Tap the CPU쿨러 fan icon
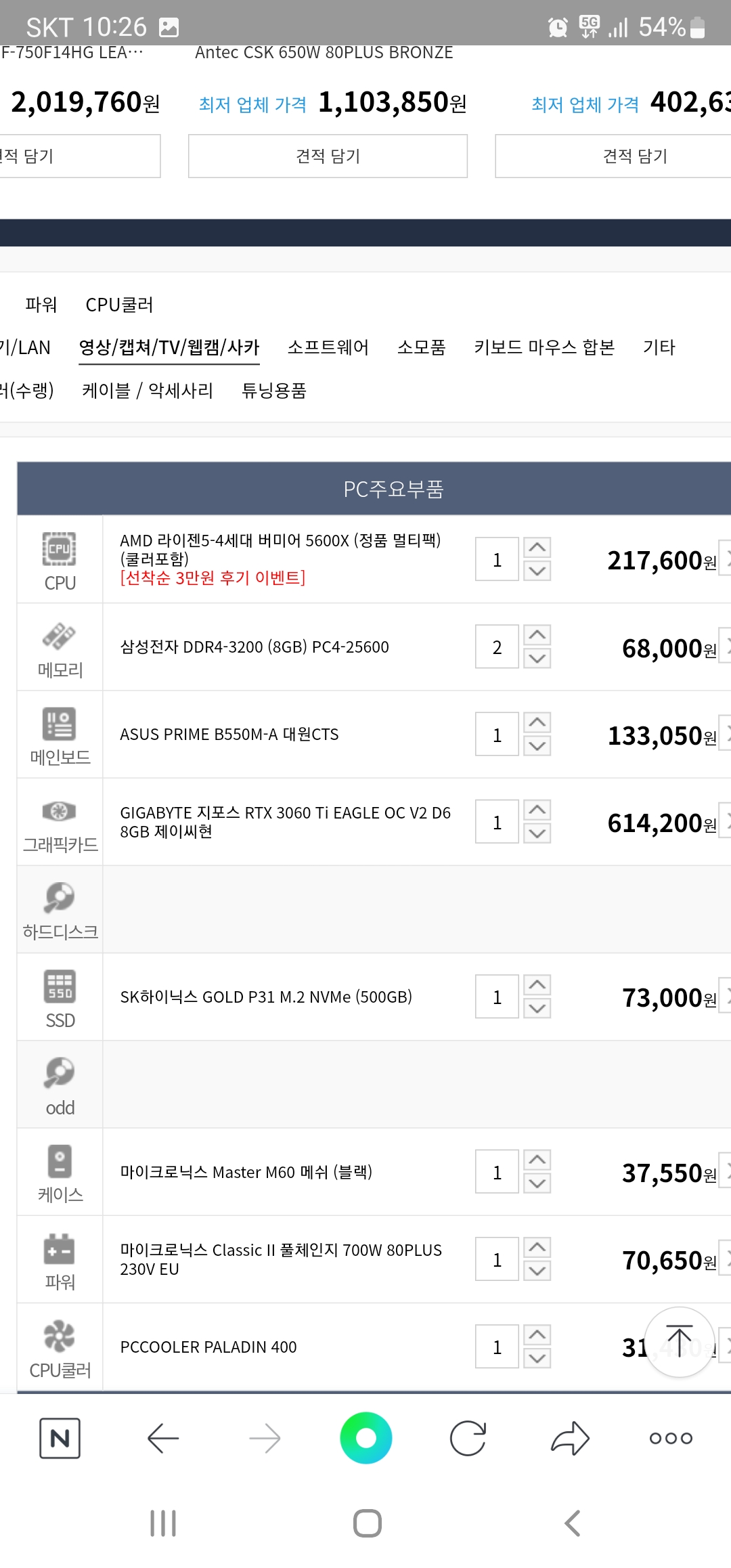Screen dimensions: 731x1568 [60, 1336]
